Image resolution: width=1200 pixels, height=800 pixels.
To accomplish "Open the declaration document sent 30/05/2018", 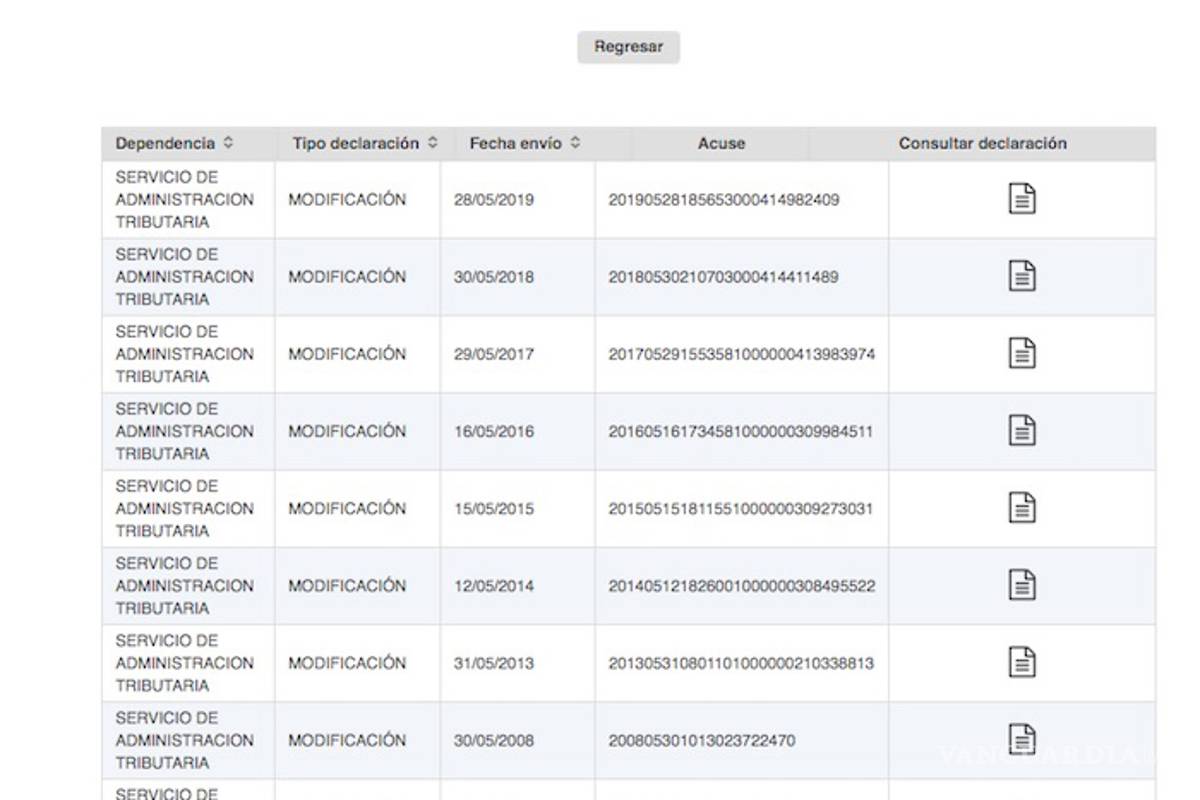I will [x=1021, y=276].
